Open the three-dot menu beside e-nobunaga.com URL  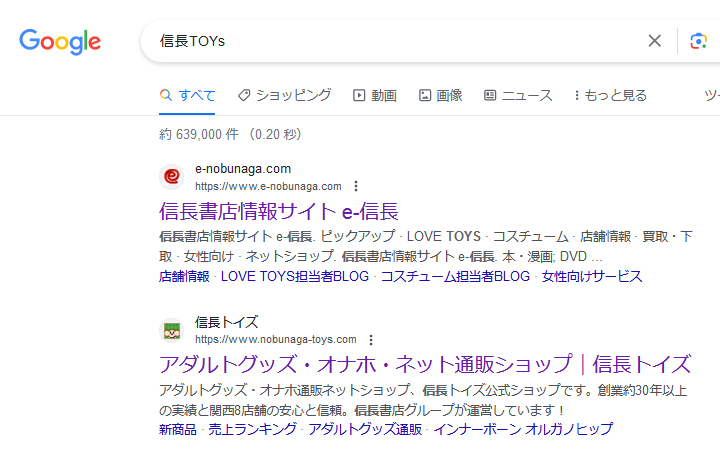356,186
